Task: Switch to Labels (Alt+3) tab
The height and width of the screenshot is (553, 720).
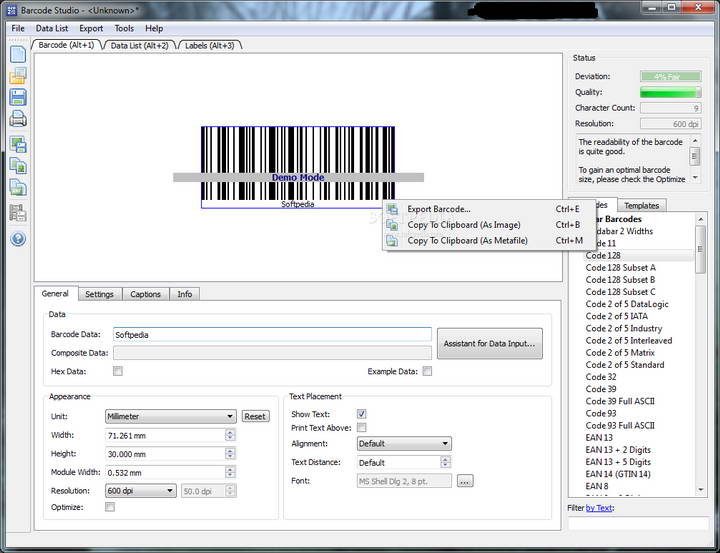Action: 210,45
